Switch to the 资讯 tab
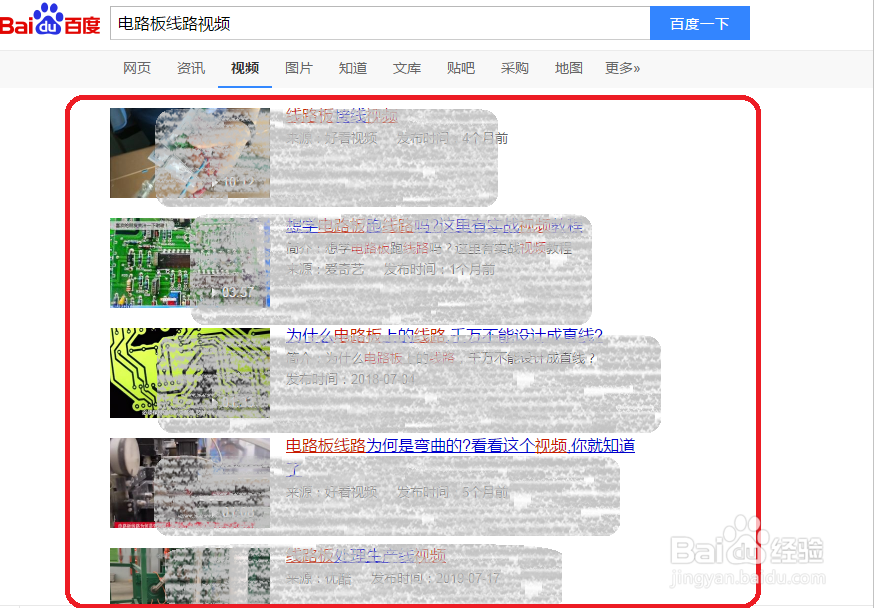 (191, 68)
